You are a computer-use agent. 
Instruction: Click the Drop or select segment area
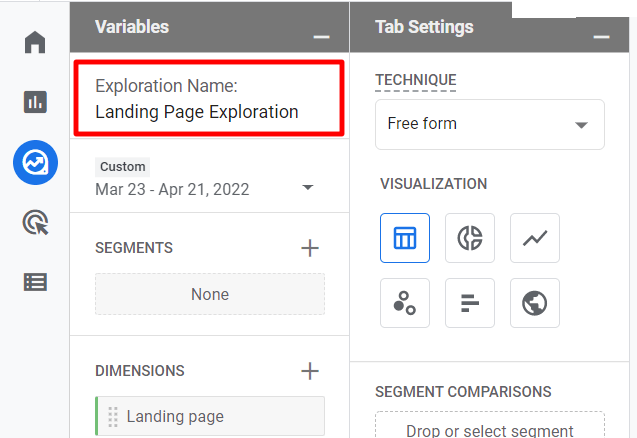click(490, 430)
